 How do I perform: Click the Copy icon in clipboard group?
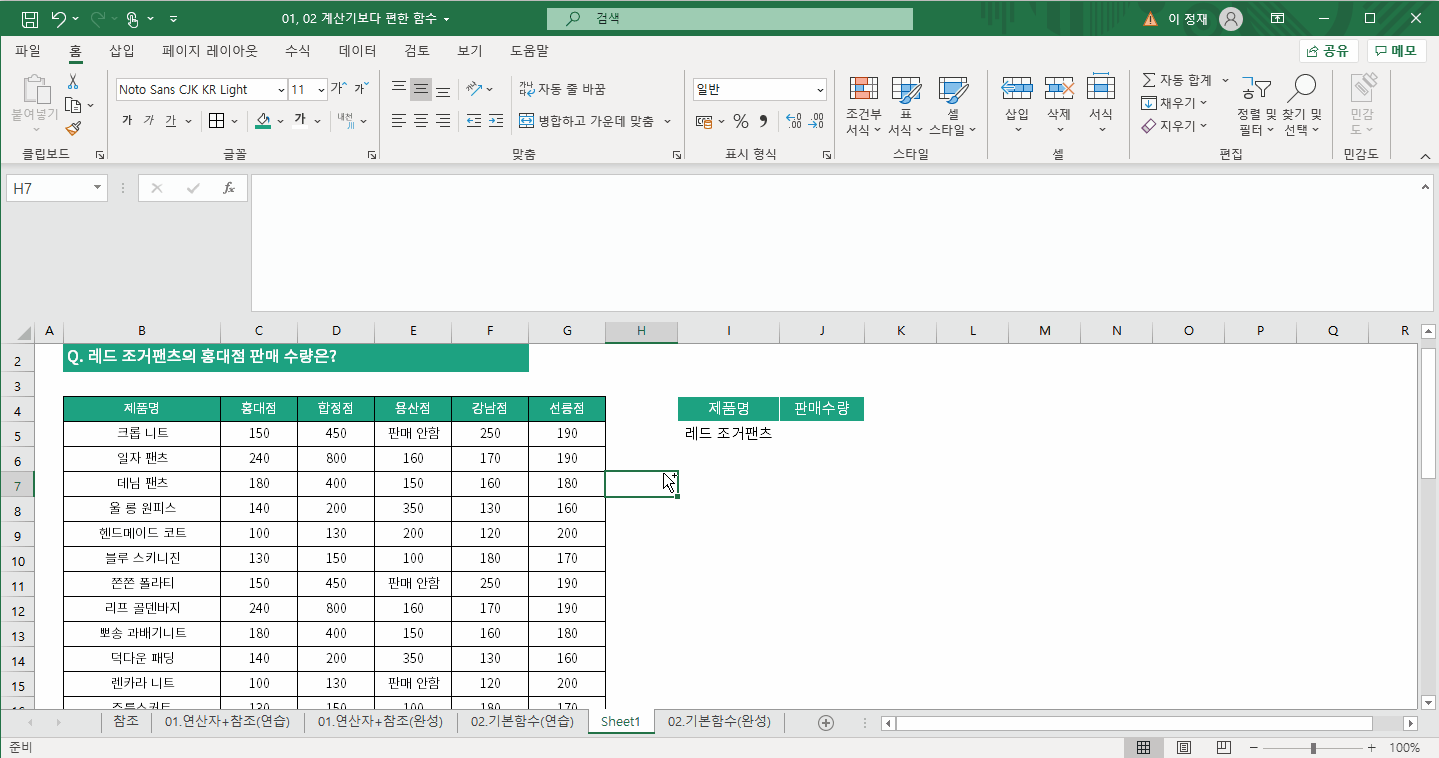coord(73,105)
